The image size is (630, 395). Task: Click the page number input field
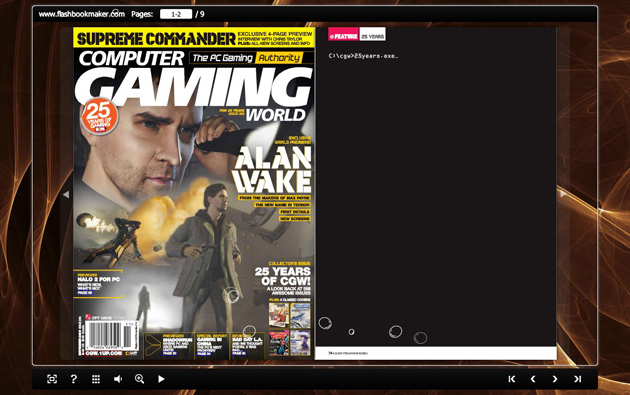pos(176,14)
